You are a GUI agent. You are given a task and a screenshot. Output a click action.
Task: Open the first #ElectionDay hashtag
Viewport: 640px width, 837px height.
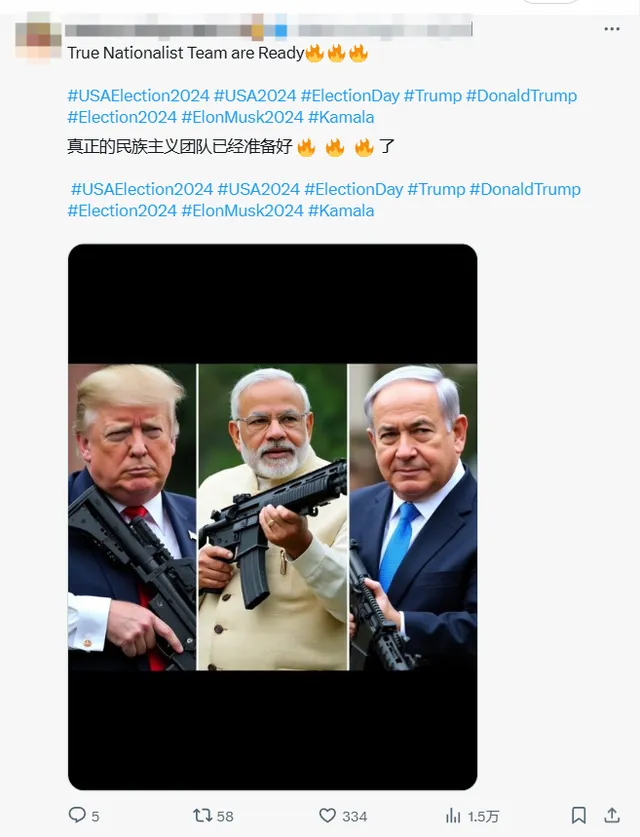point(350,96)
